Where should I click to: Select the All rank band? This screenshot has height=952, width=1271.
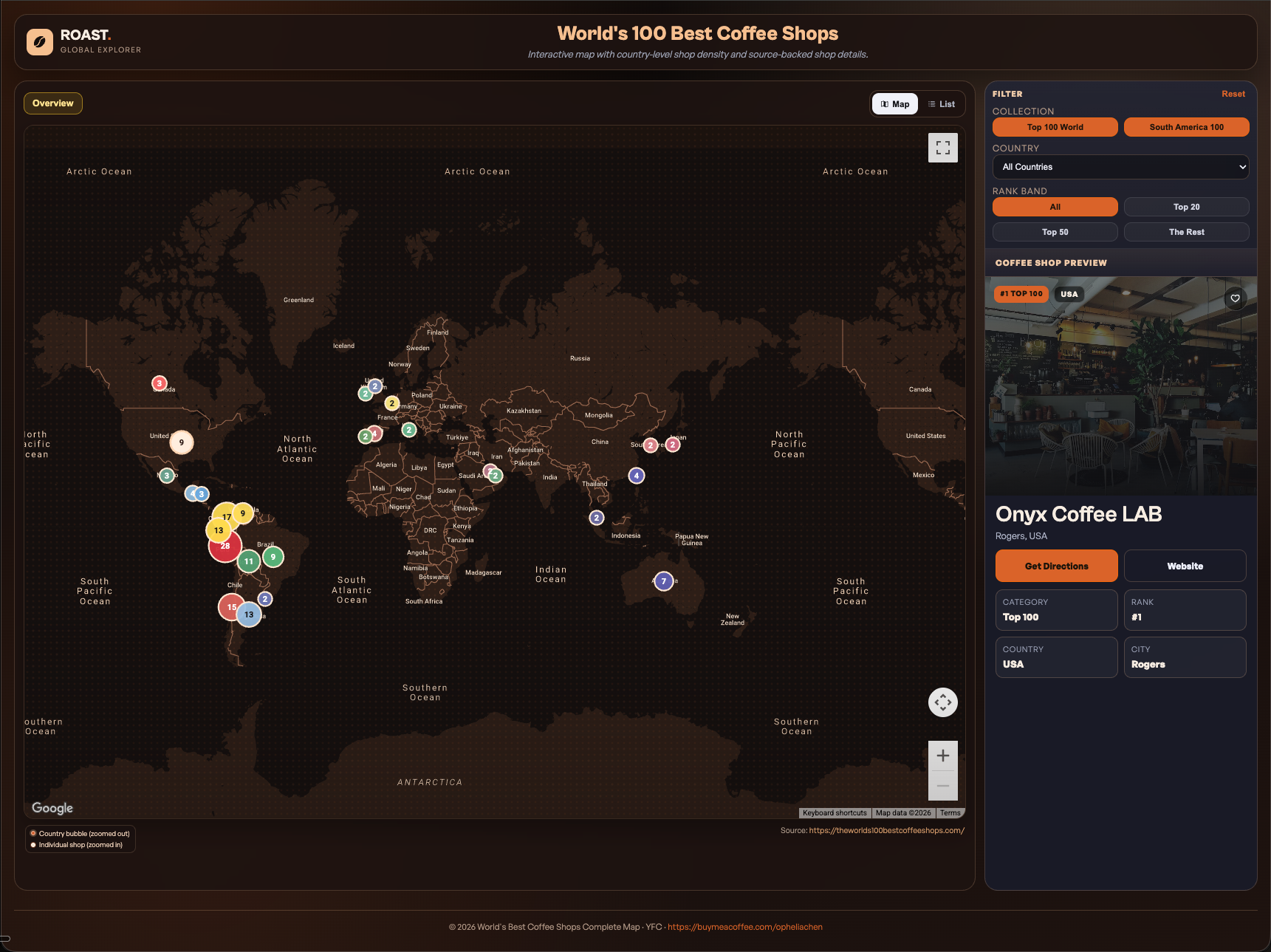[1055, 207]
